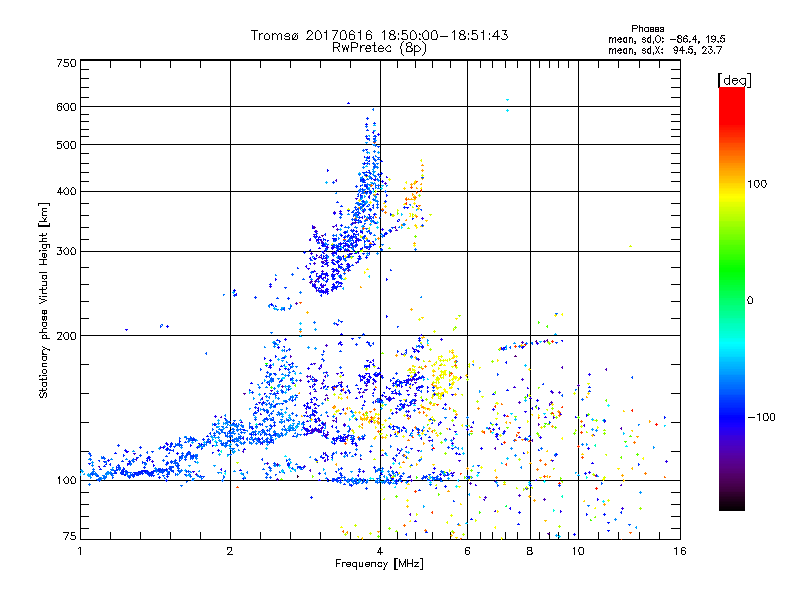The image size is (800, 600).
Task: Click y-axis tick label '300'
Action: (67, 252)
